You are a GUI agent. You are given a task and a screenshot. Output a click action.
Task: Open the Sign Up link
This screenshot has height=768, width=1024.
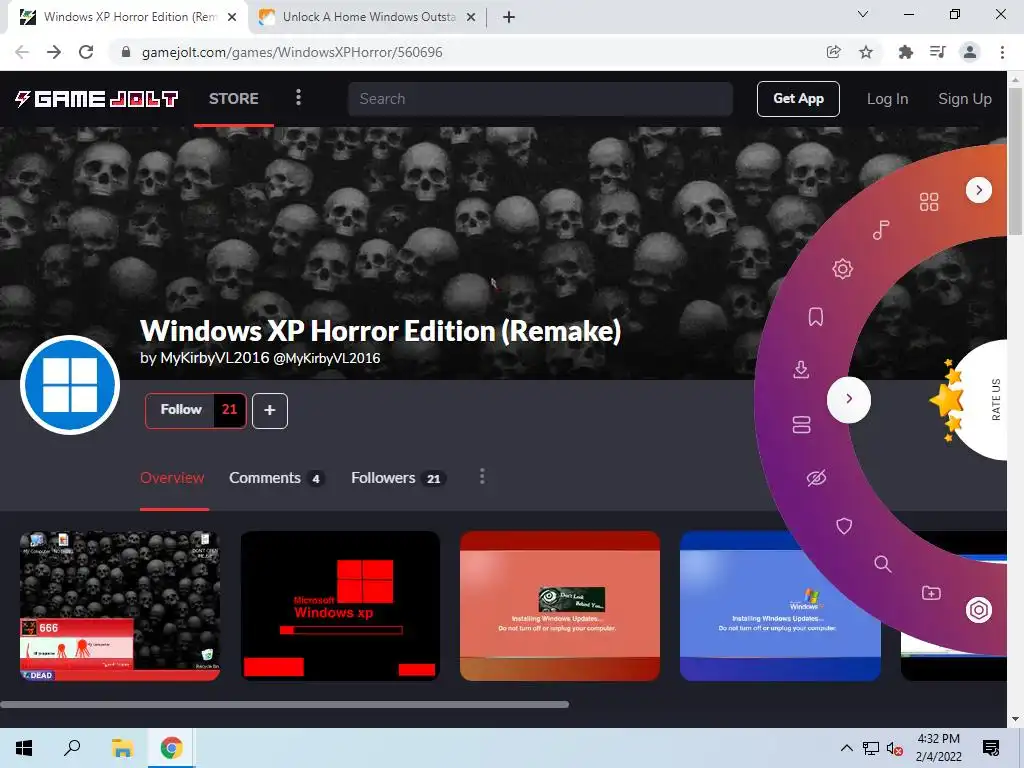[x=965, y=99]
